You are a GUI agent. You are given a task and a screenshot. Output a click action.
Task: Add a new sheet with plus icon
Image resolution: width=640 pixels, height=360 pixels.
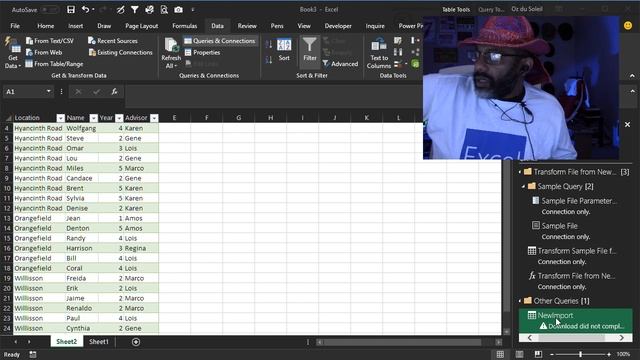136,342
